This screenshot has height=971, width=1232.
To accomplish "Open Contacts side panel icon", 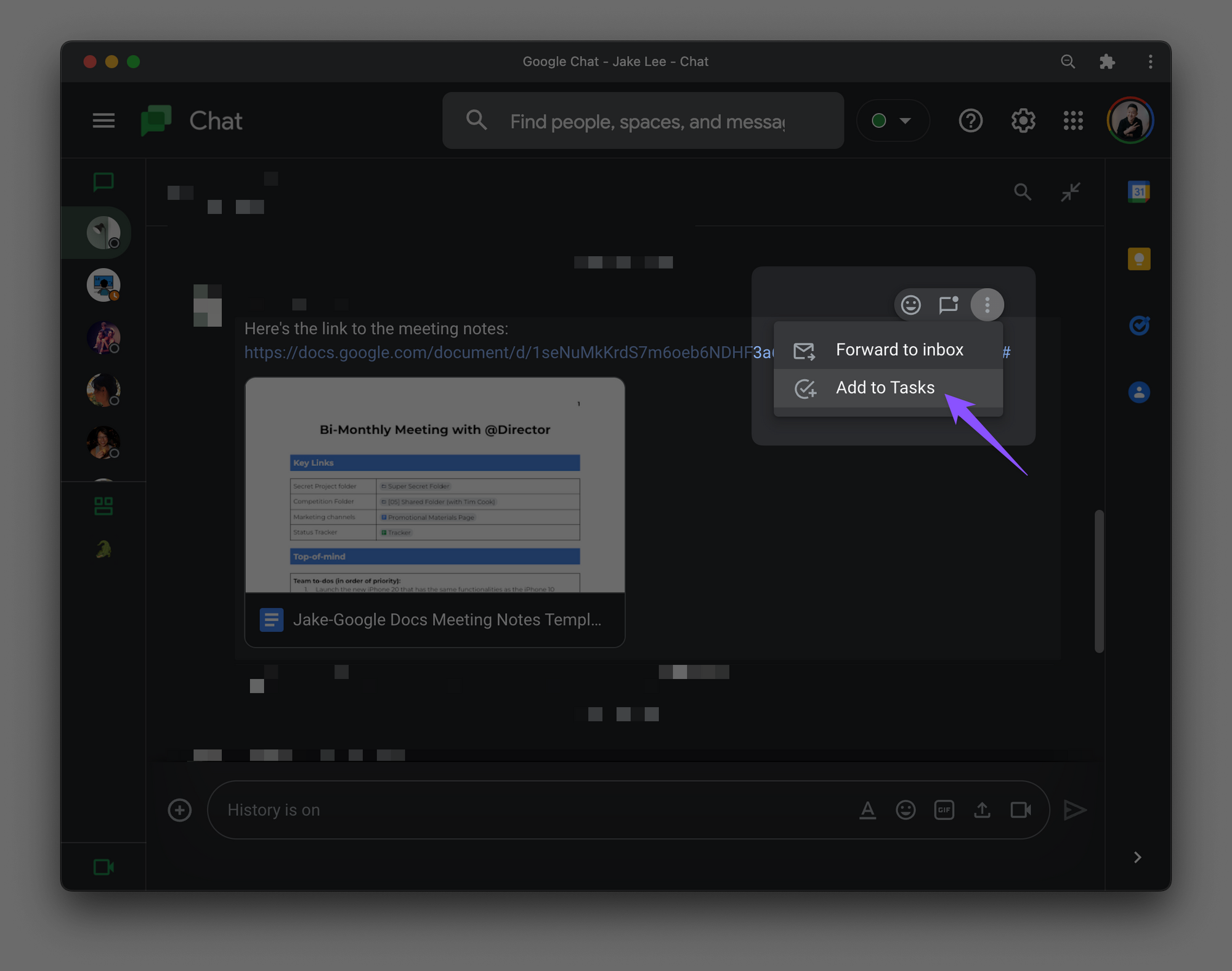I will pos(1138,392).
